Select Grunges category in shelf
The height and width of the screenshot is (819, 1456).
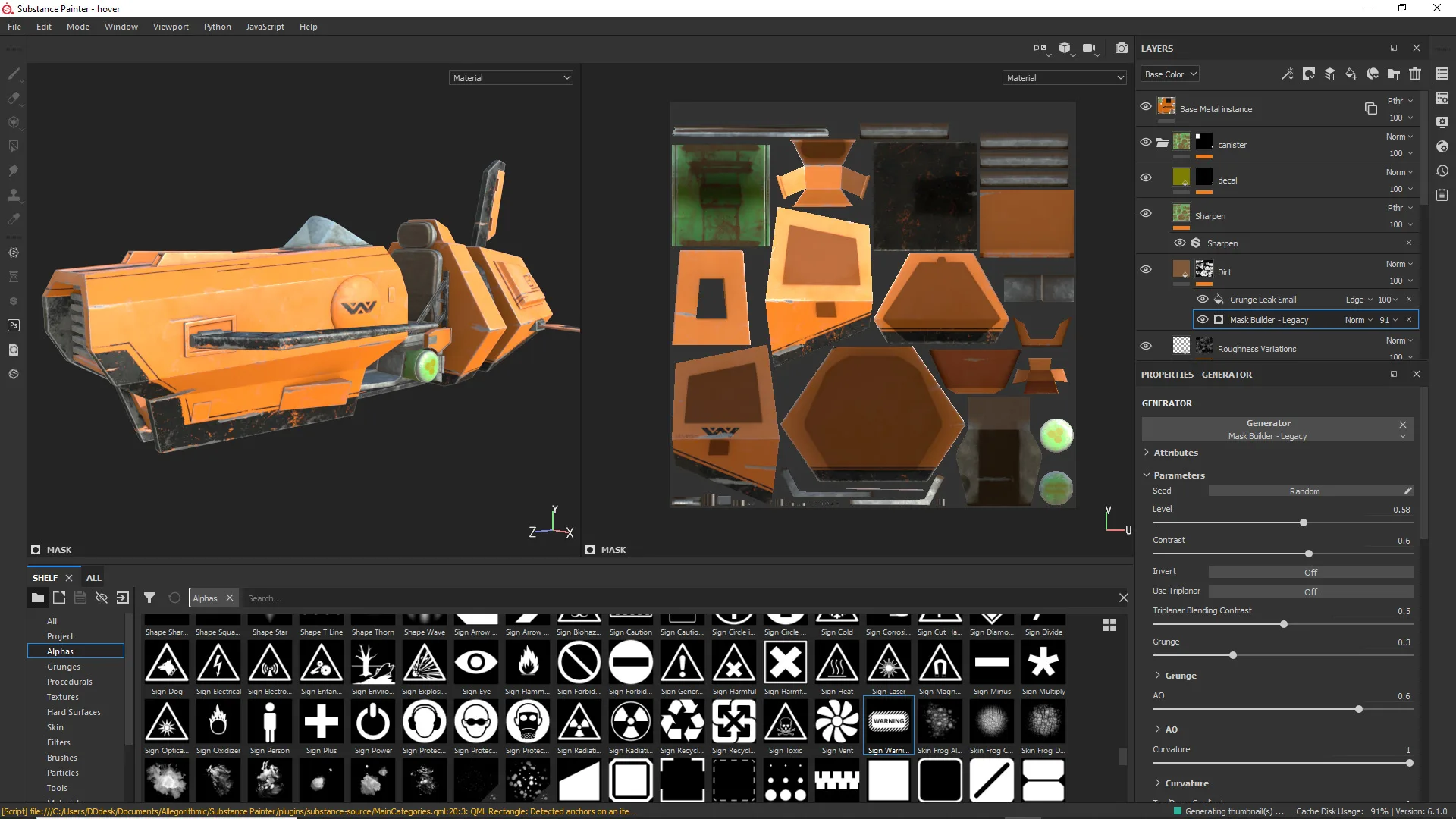63,666
